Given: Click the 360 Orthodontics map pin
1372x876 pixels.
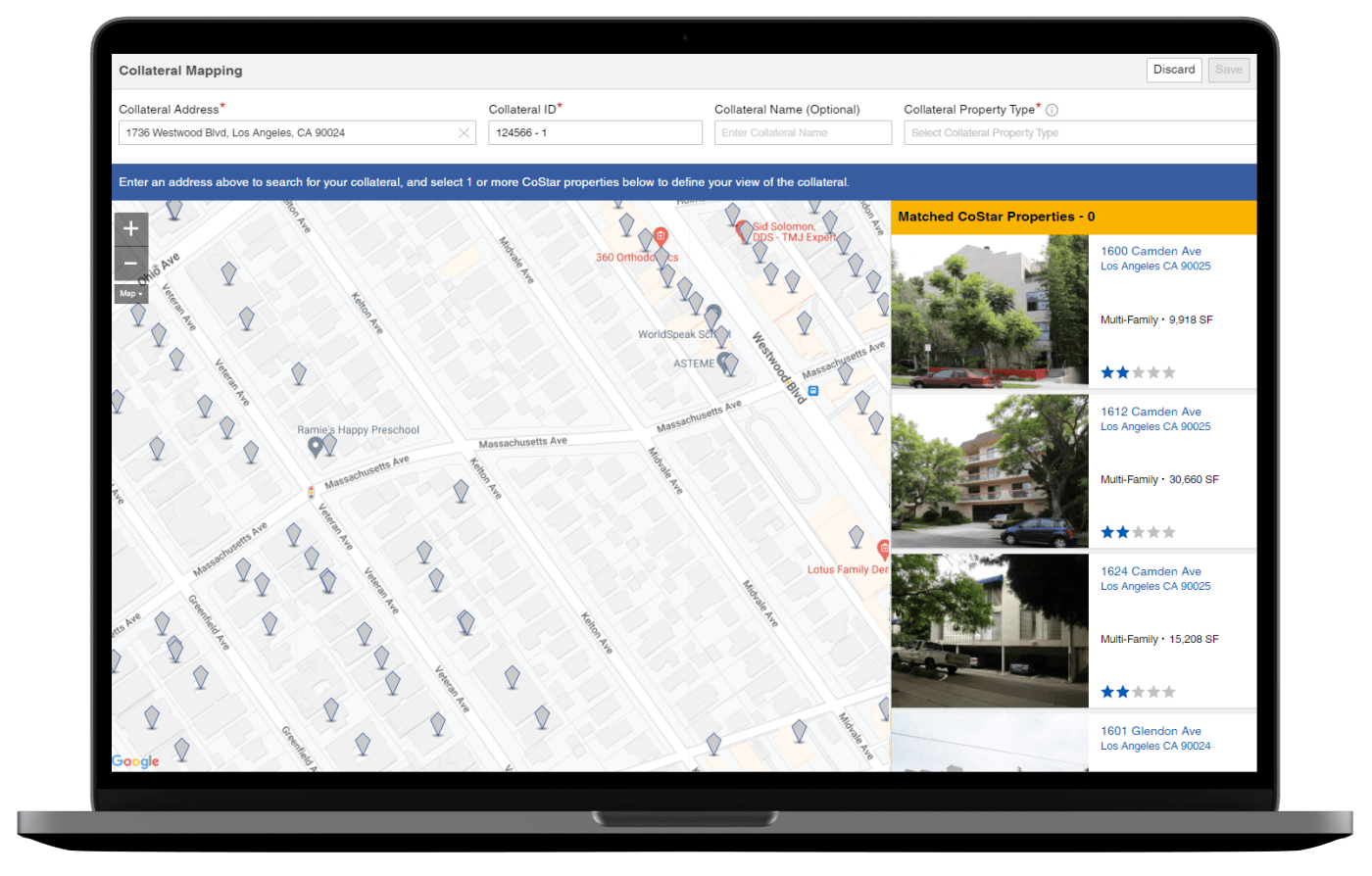Looking at the screenshot, I should [661, 236].
